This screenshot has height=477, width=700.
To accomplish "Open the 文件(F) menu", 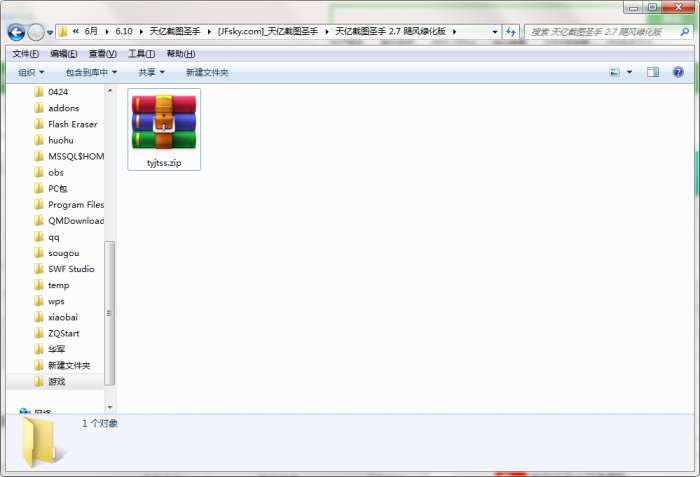I will 25,54.
